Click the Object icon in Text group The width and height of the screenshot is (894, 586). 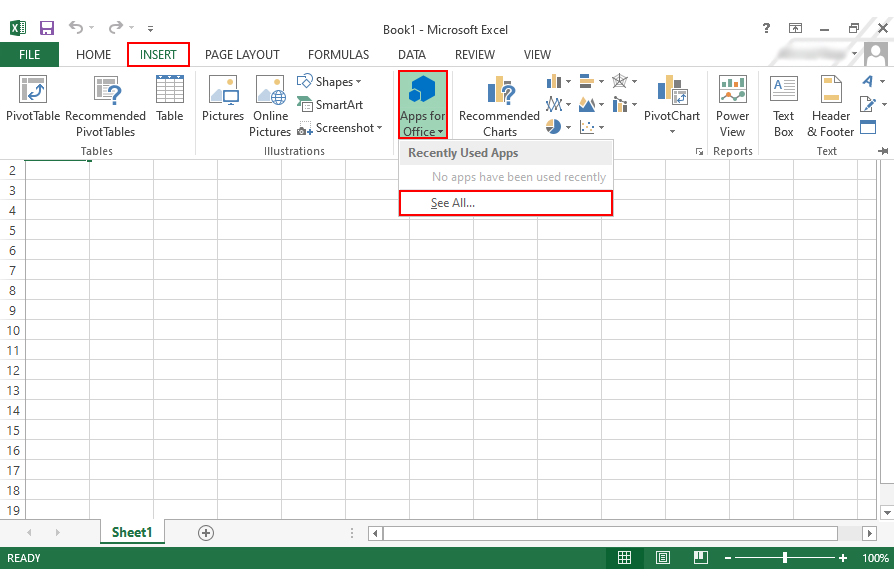point(868,127)
